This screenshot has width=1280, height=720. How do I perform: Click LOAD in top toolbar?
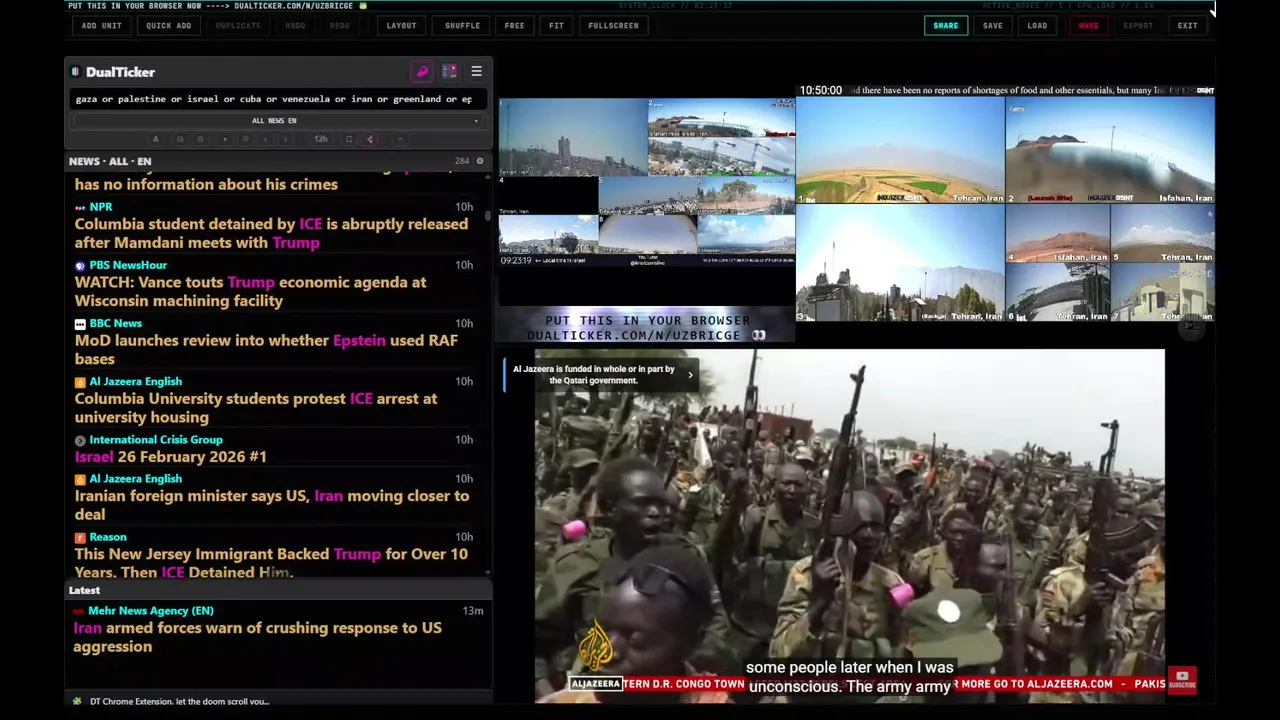click(1037, 25)
